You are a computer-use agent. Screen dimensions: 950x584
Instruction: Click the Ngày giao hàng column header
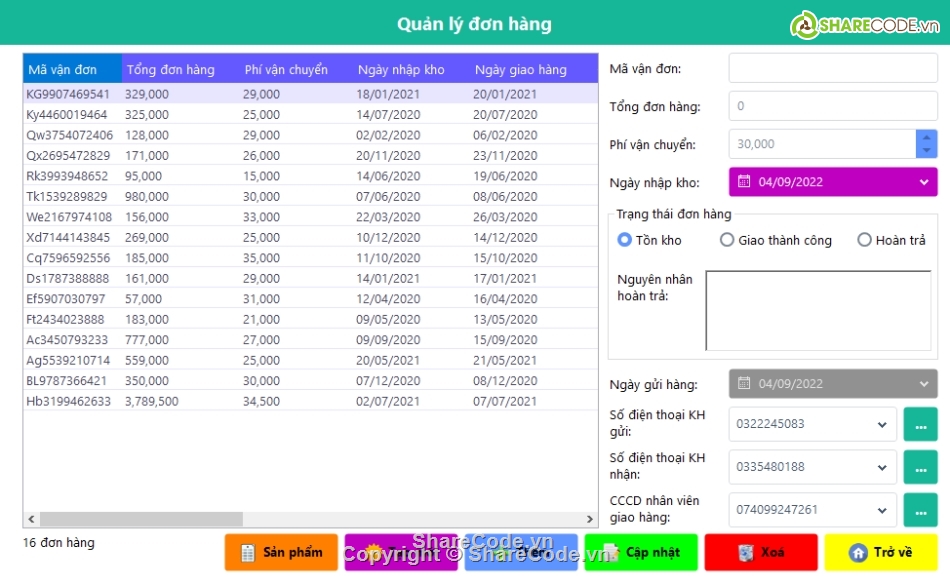[x=520, y=69]
